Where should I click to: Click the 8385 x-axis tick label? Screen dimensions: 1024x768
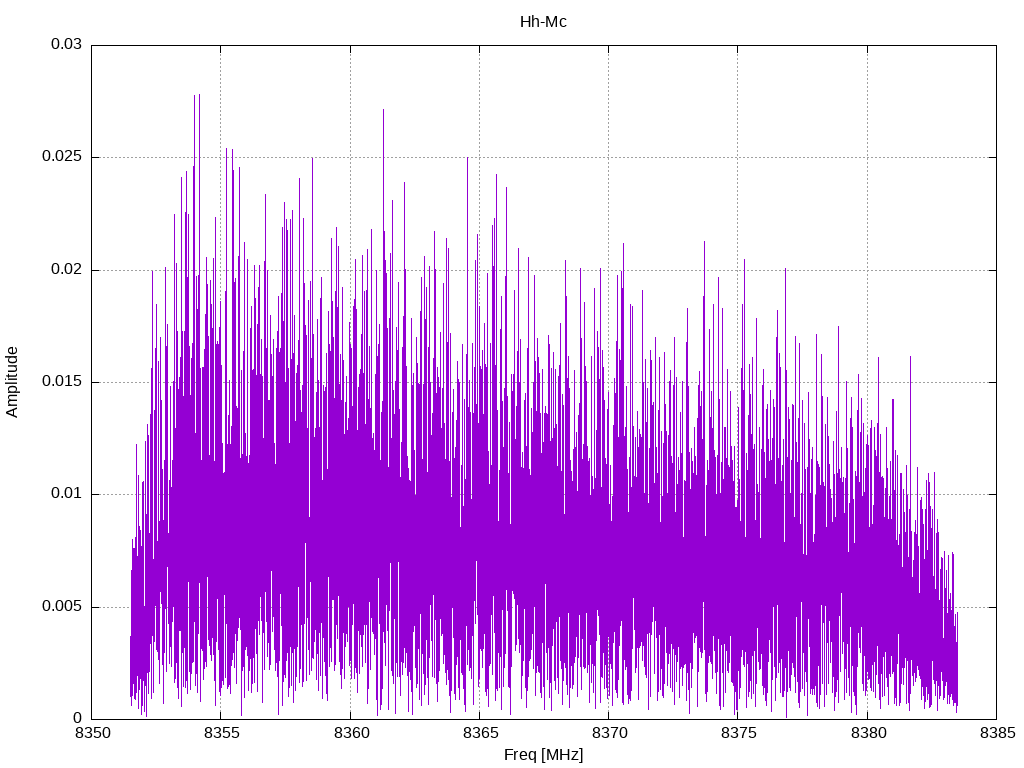click(997, 733)
